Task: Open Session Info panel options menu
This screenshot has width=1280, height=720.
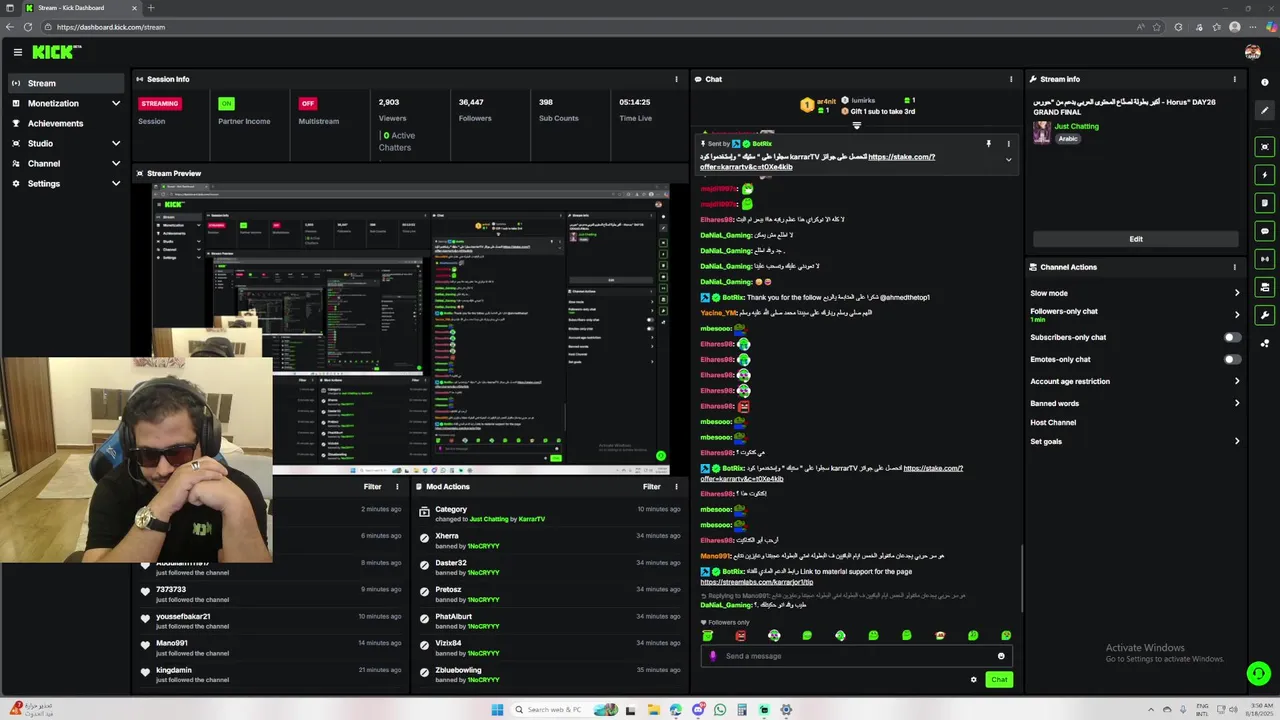Action: pos(676,79)
